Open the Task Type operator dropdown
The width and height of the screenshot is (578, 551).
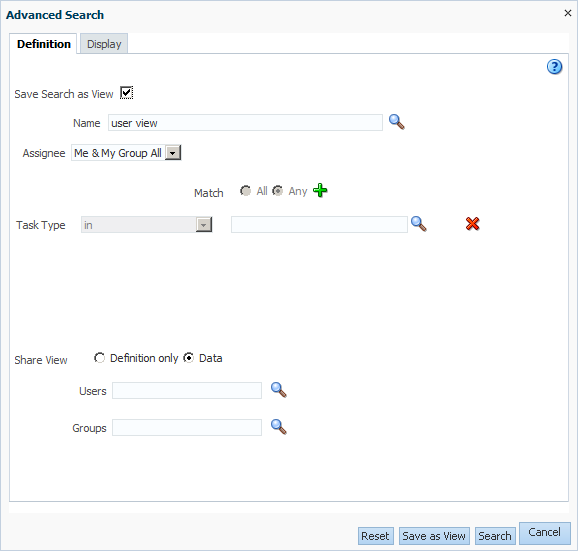coord(203,224)
